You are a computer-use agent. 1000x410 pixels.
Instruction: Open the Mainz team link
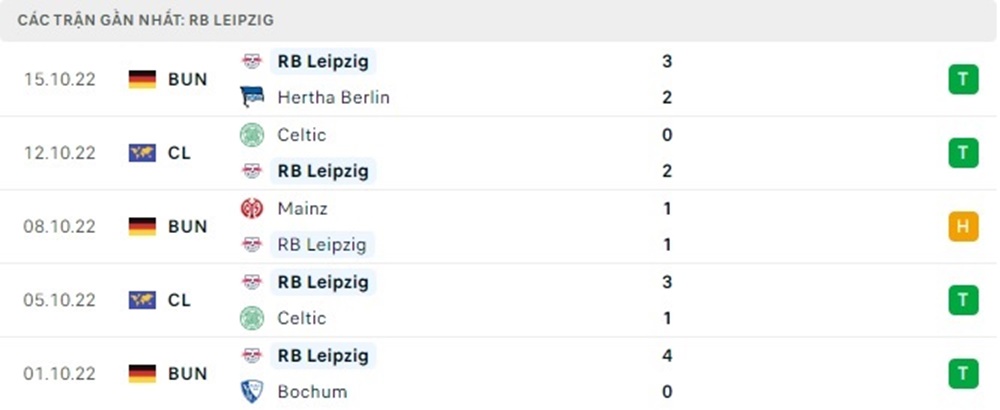click(302, 209)
